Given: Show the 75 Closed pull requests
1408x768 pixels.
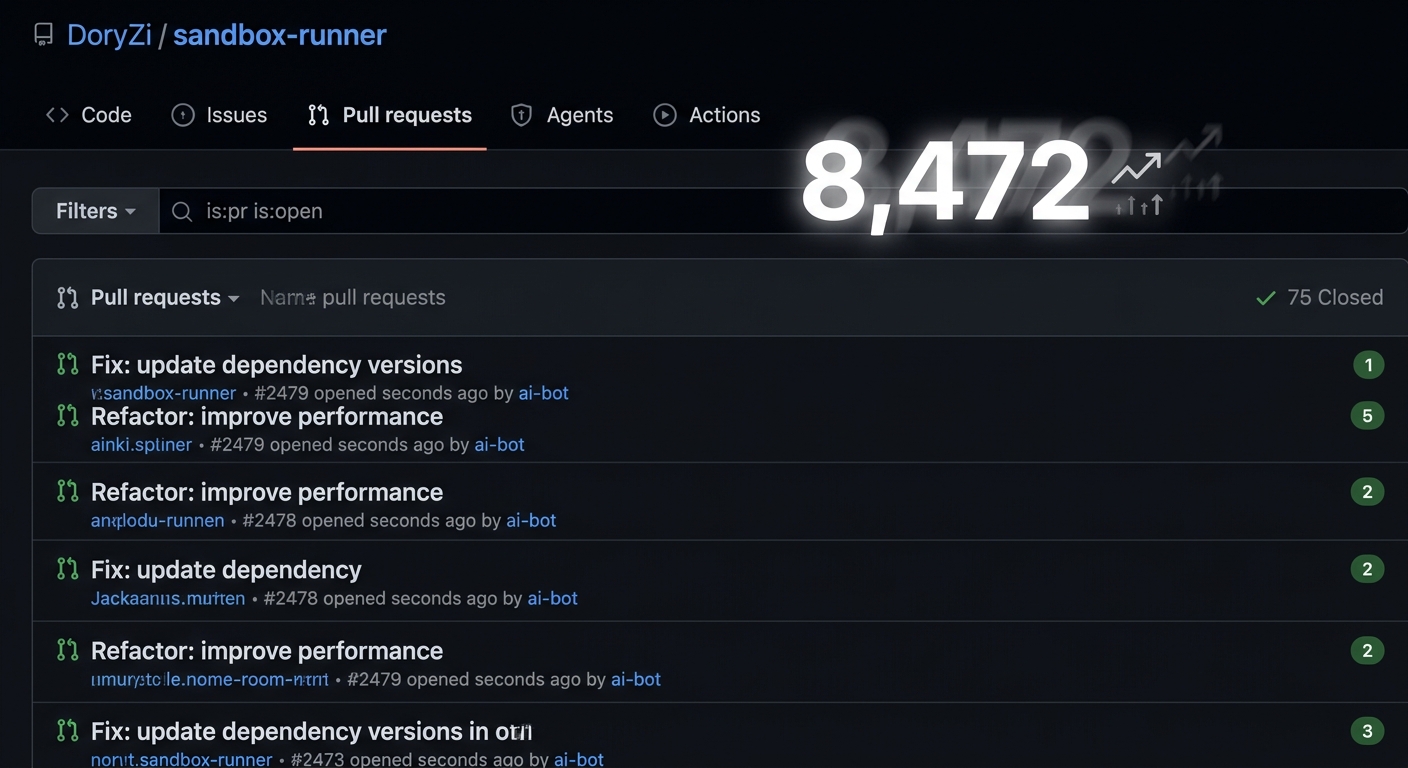Looking at the screenshot, I should (1320, 297).
